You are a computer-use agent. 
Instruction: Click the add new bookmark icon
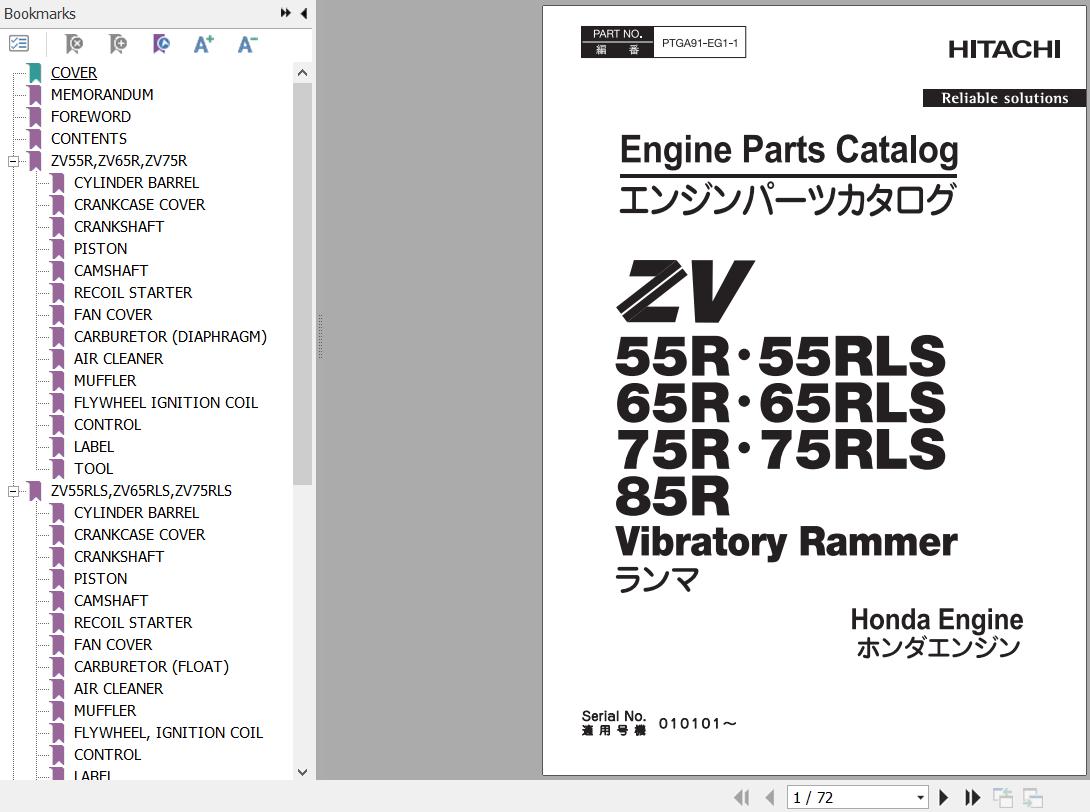pos(118,44)
